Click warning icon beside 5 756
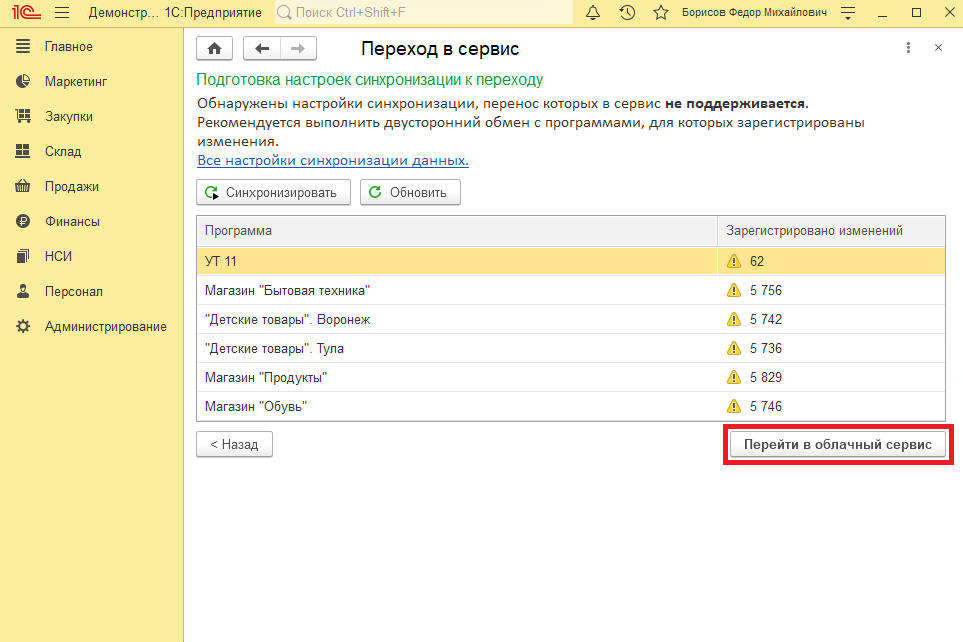The height and width of the screenshot is (642, 963). coord(734,290)
